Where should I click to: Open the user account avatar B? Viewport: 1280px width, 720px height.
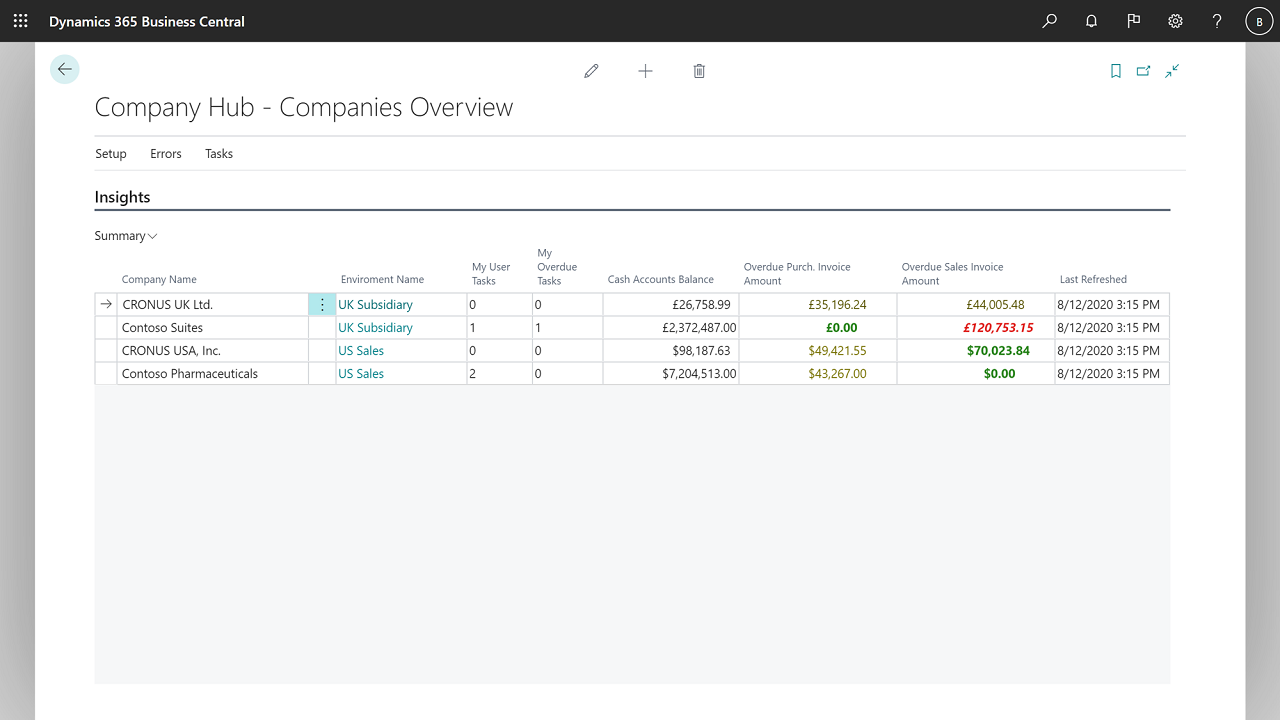tap(1259, 21)
